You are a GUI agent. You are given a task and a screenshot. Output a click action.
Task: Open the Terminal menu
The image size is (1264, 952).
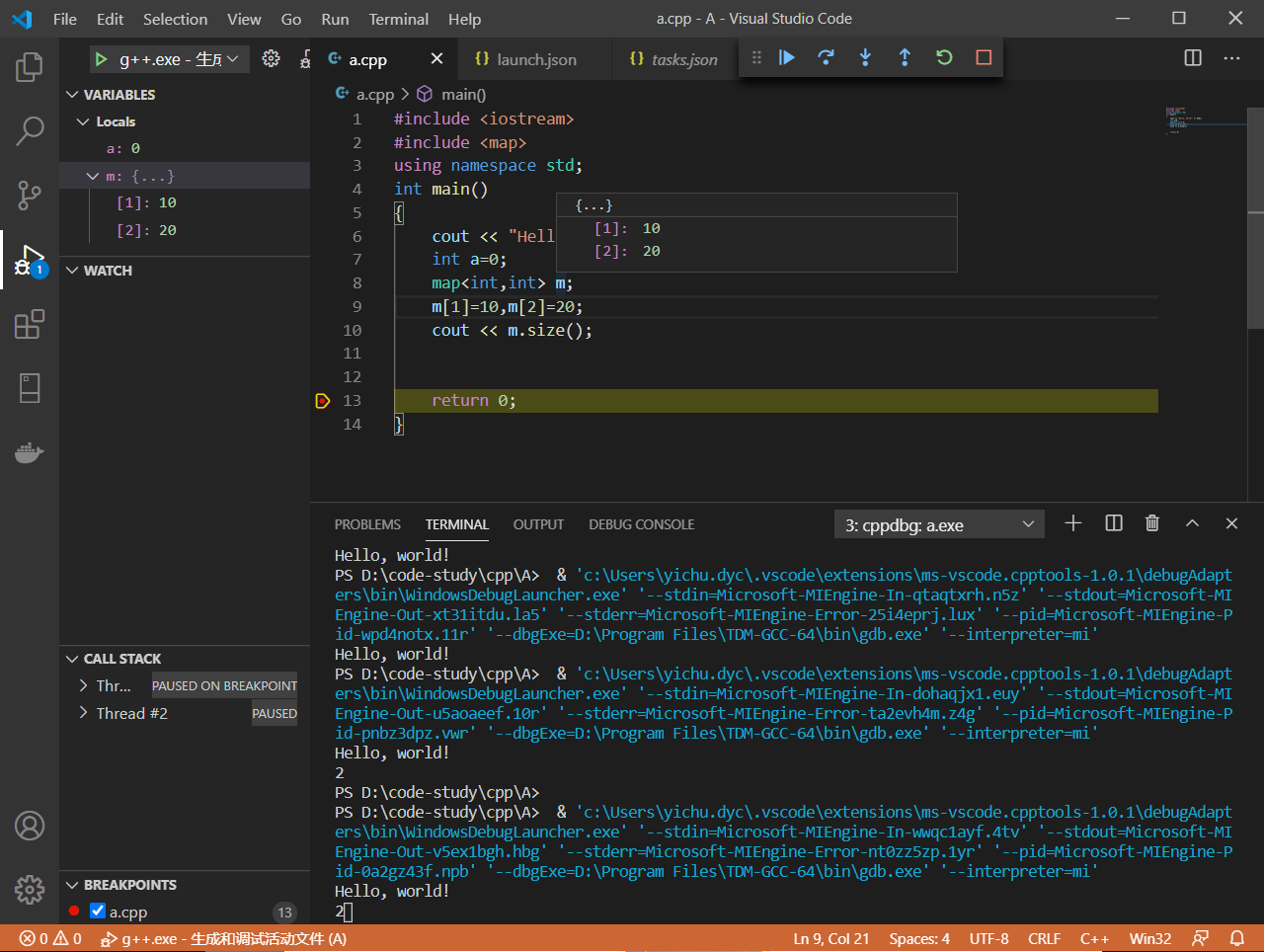point(398,19)
